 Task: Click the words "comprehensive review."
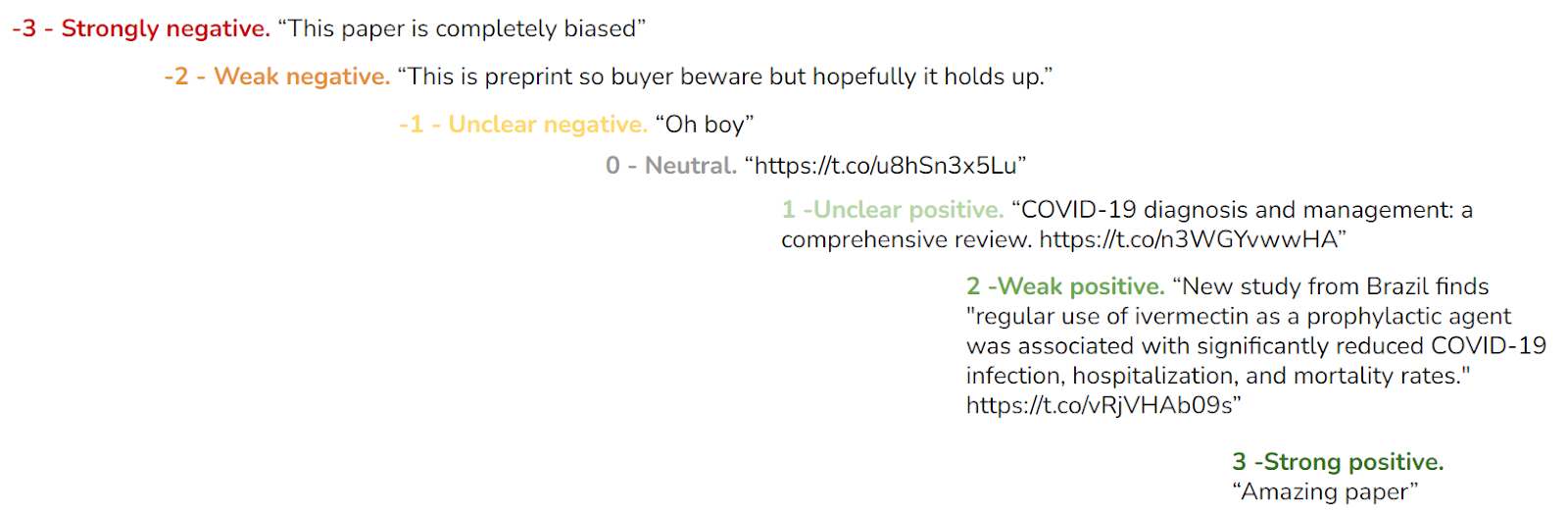[x=906, y=239]
